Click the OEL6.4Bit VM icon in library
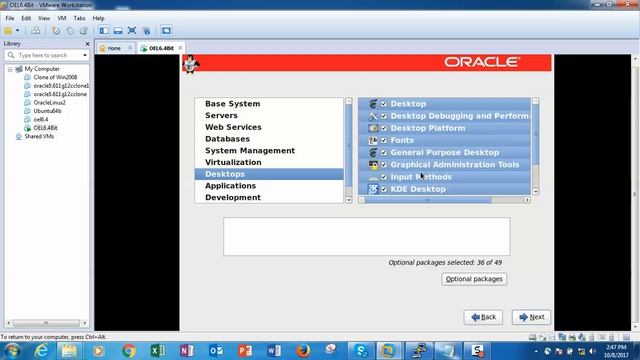The height and width of the screenshot is (360, 640). [27, 128]
